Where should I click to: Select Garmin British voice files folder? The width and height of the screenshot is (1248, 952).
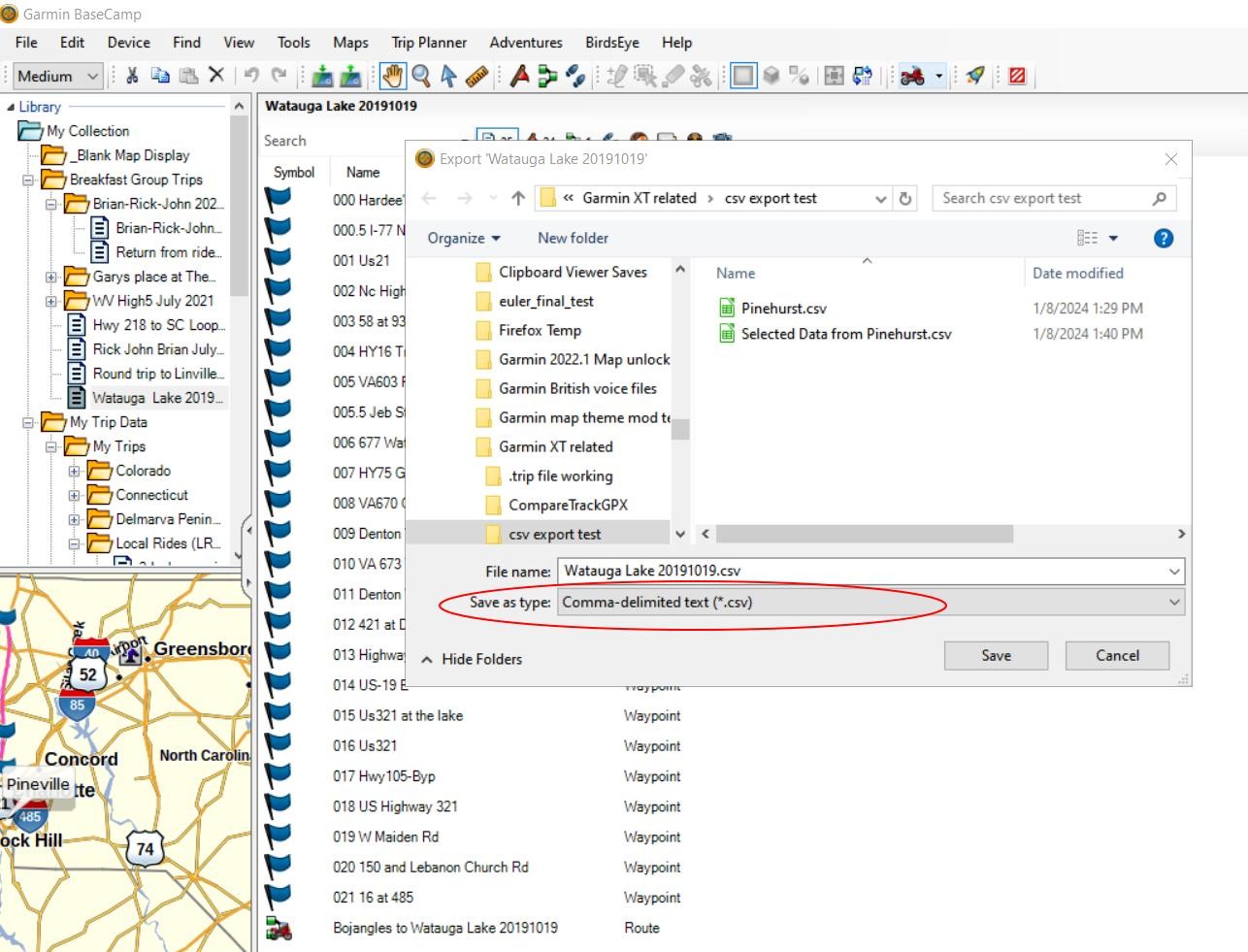click(x=577, y=388)
